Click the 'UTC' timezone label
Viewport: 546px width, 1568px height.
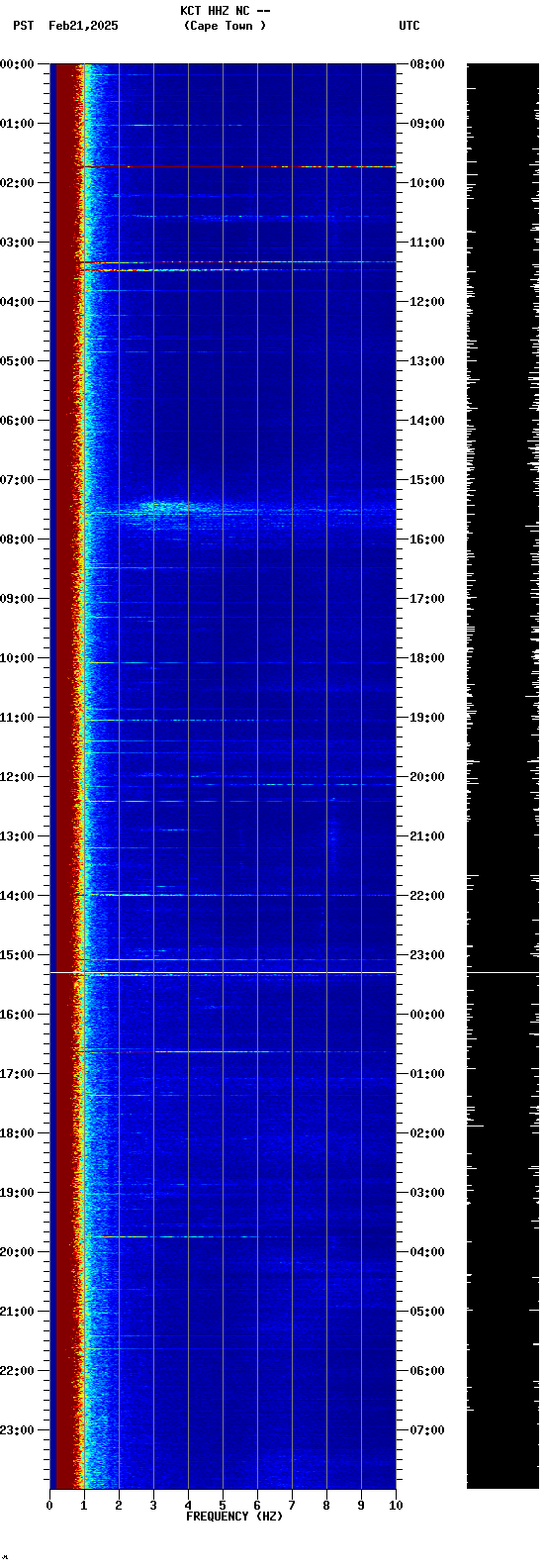tap(409, 26)
